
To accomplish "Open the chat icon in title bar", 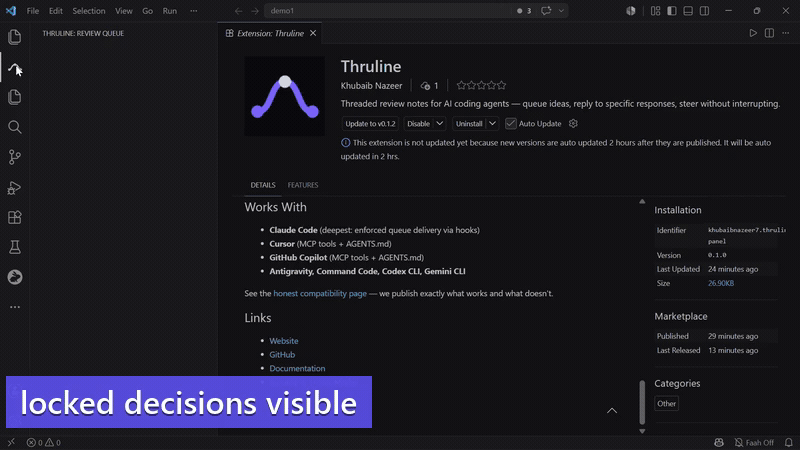I will (x=546, y=11).
